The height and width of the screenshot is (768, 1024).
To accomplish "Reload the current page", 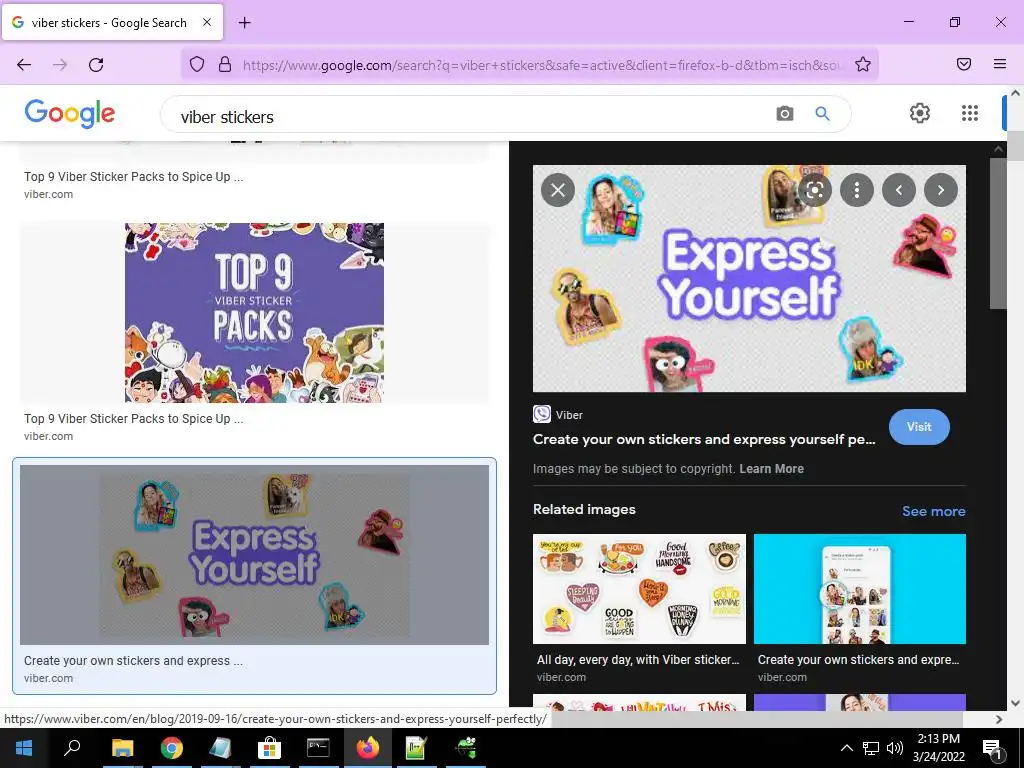I will point(96,64).
